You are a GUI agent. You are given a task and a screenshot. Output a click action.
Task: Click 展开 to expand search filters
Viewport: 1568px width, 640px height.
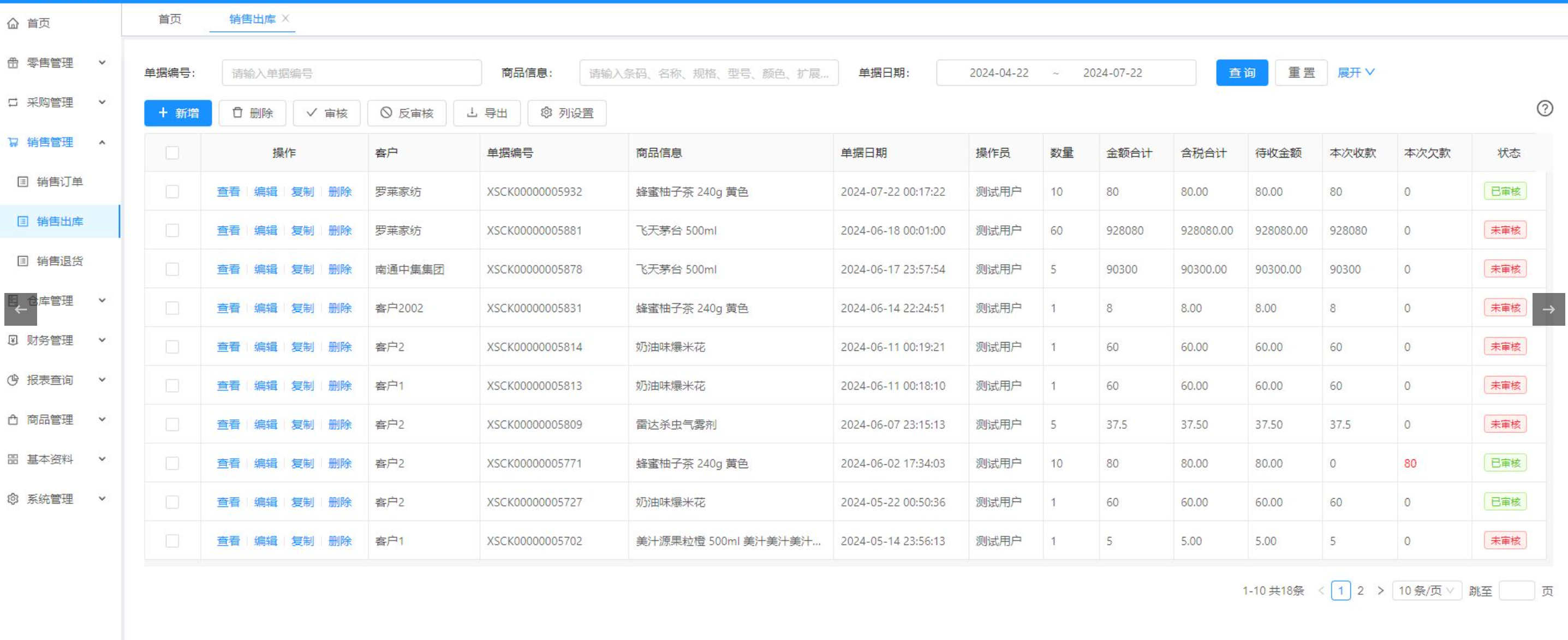point(1356,73)
